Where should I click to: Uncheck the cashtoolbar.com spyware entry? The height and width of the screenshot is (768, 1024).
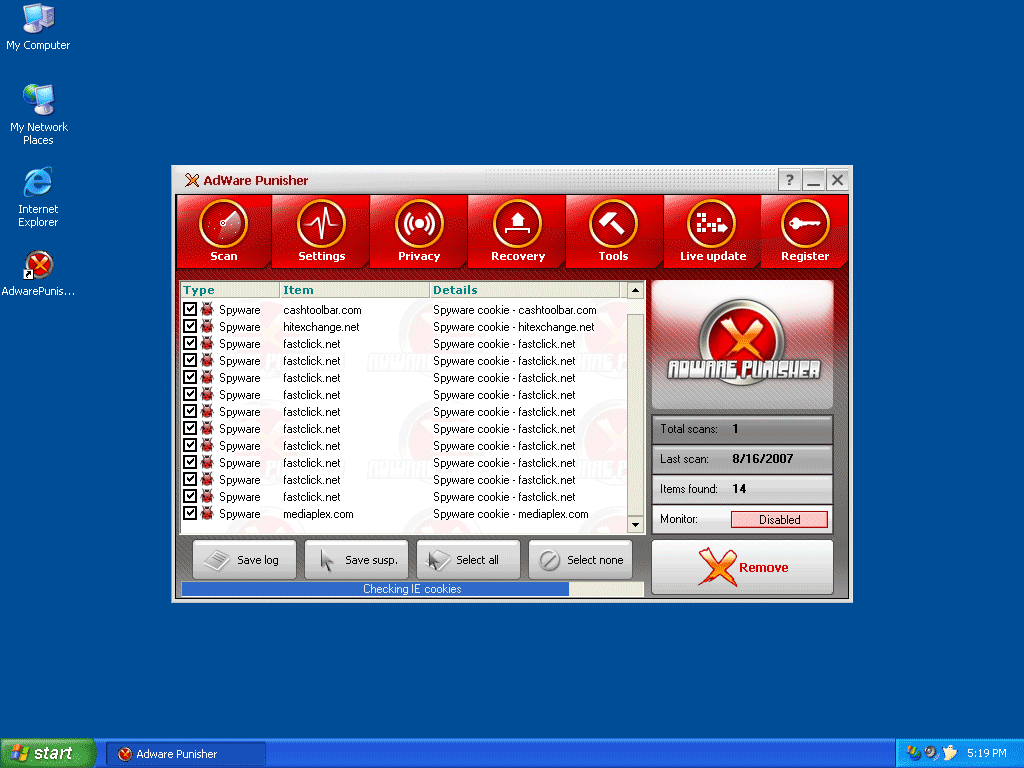(x=189, y=309)
